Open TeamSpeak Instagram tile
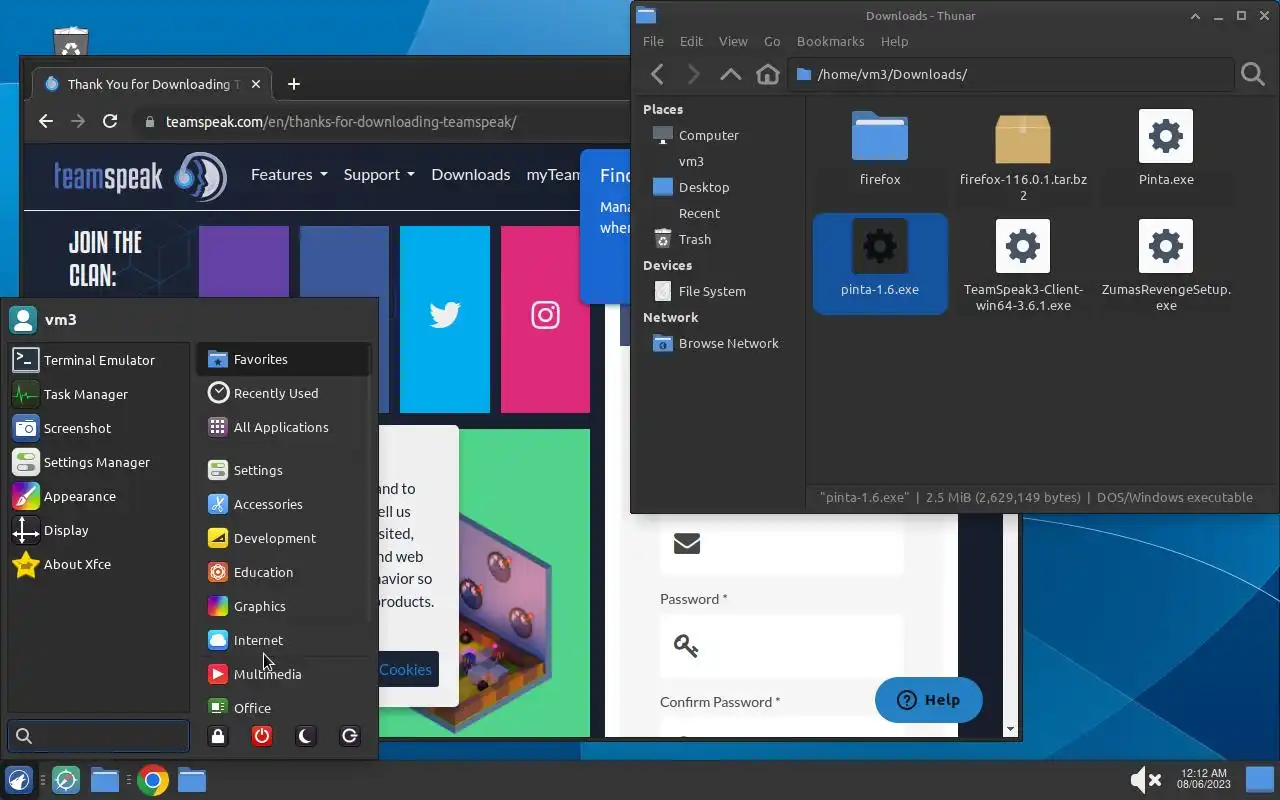Image resolution: width=1280 pixels, height=800 pixels. pos(545,319)
